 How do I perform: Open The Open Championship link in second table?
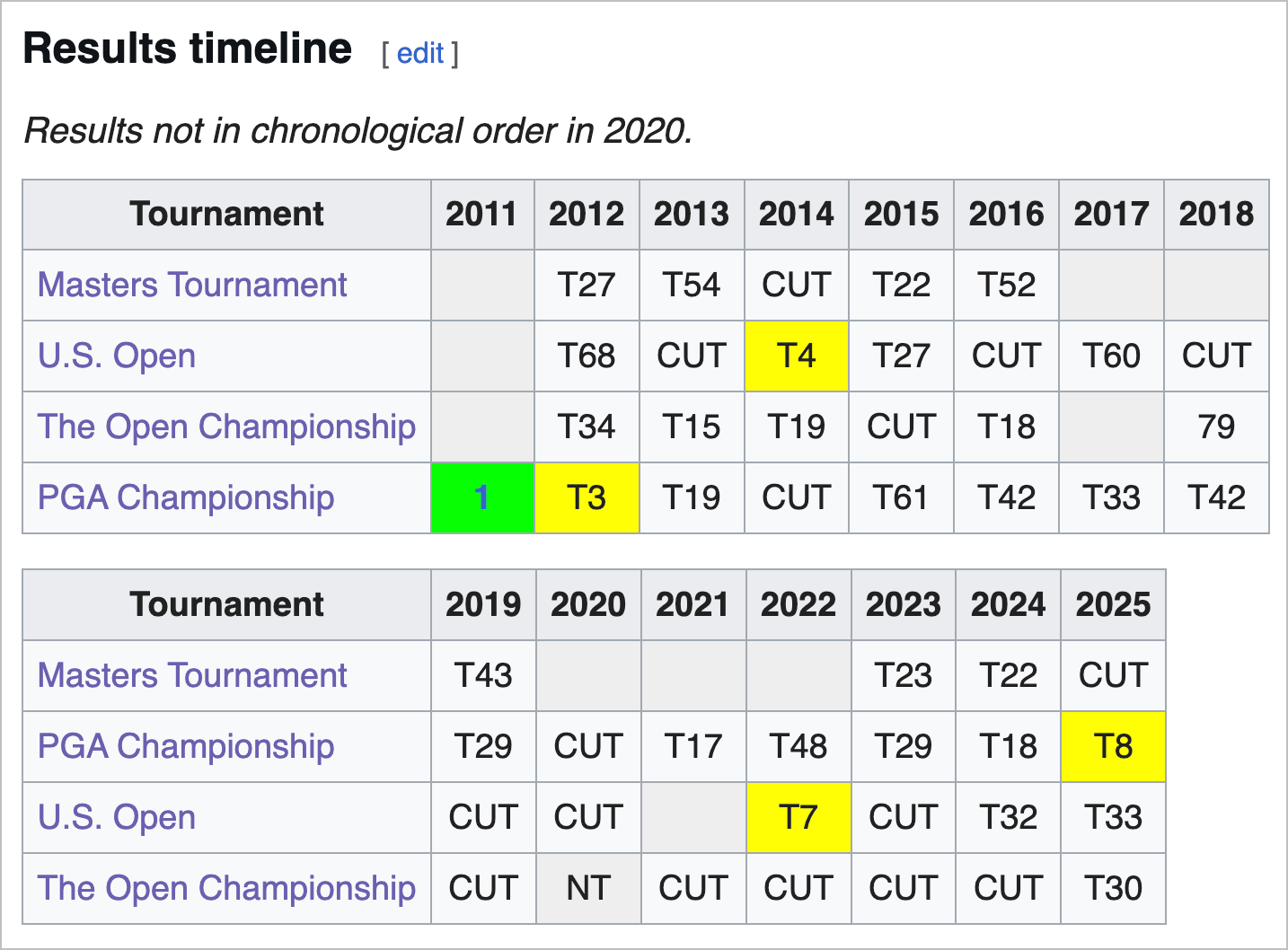[x=226, y=889]
